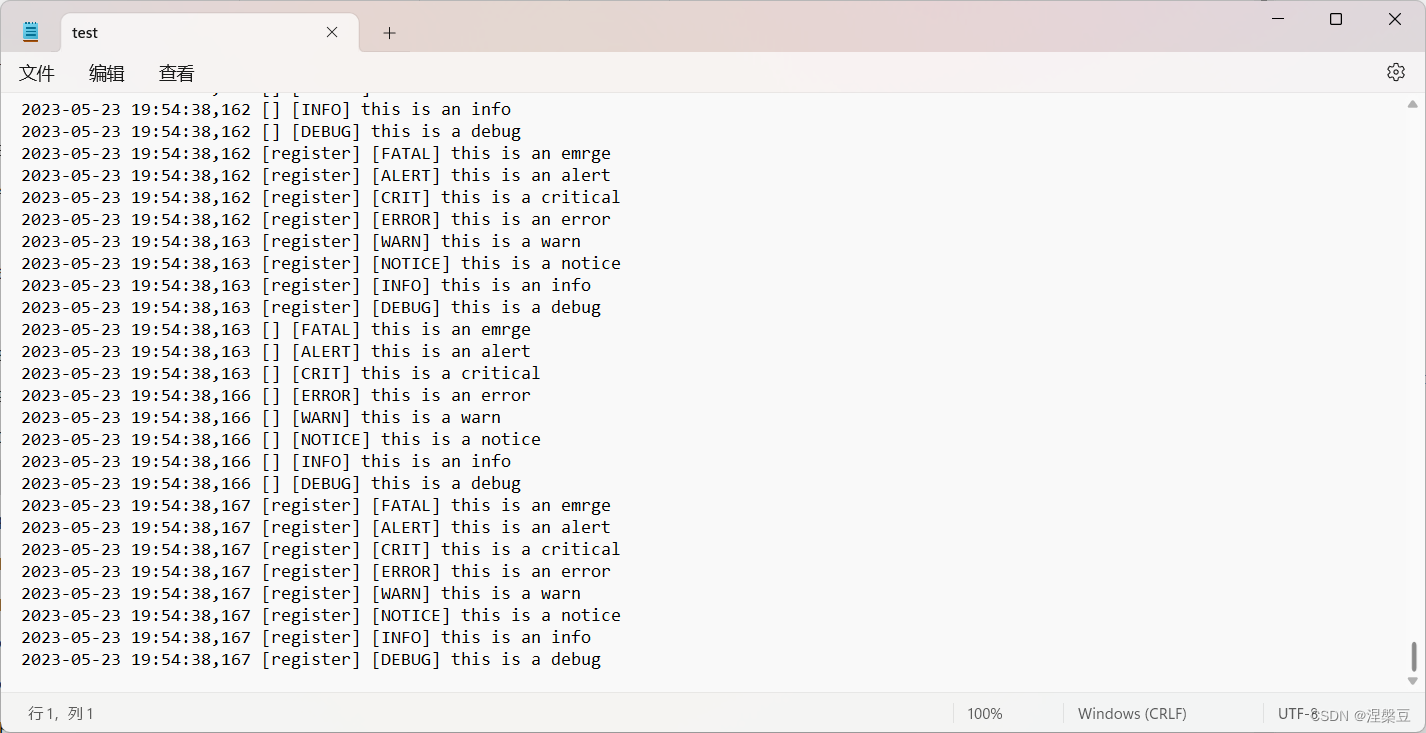Image resolution: width=1426 pixels, height=733 pixels.
Task: Close the Notepad window
Action: tap(1395, 19)
